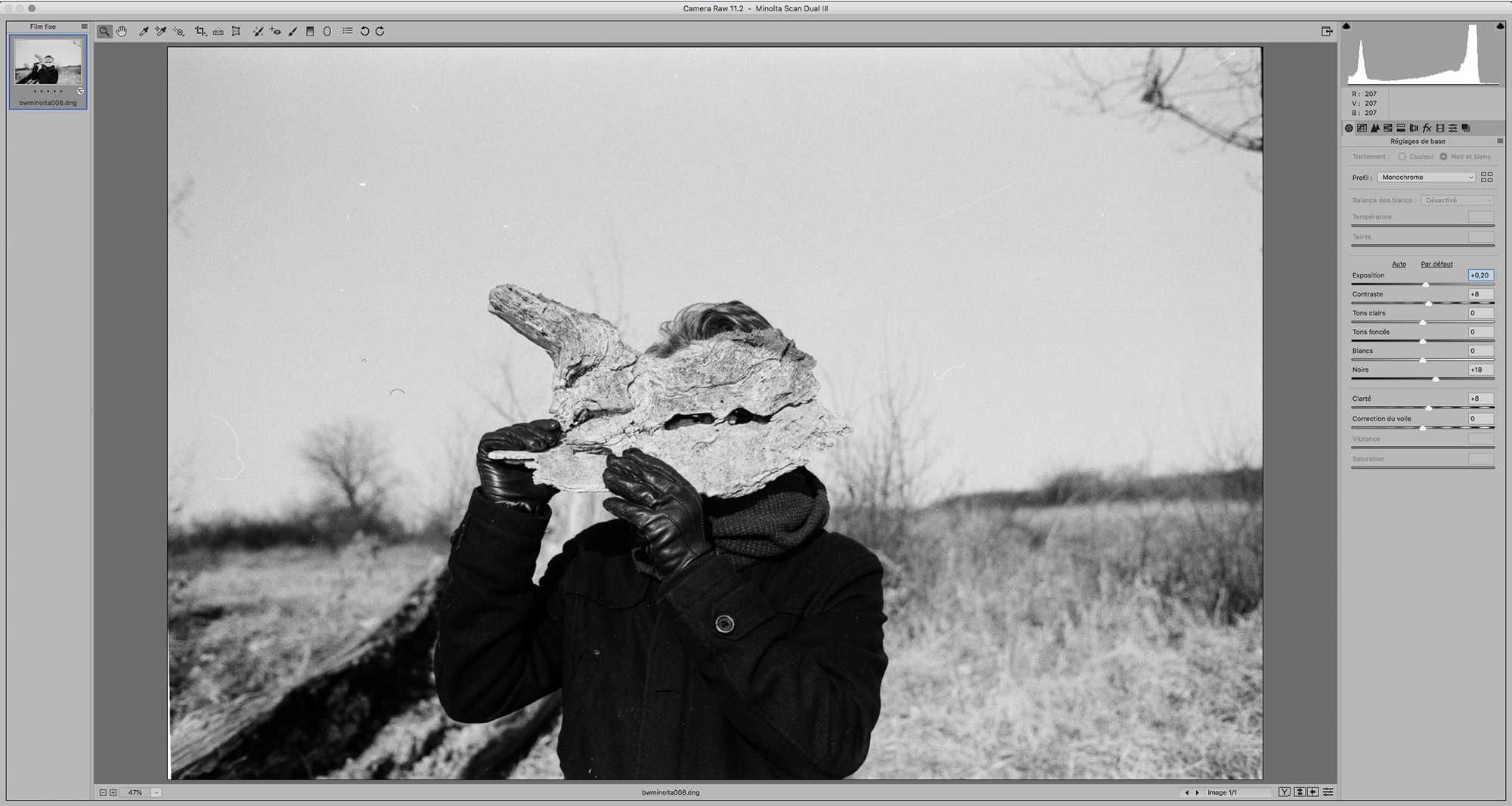This screenshot has height=806, width=1512.
Task: Toggle shadow clipping warning in histogram
Action: [1346, 26]
